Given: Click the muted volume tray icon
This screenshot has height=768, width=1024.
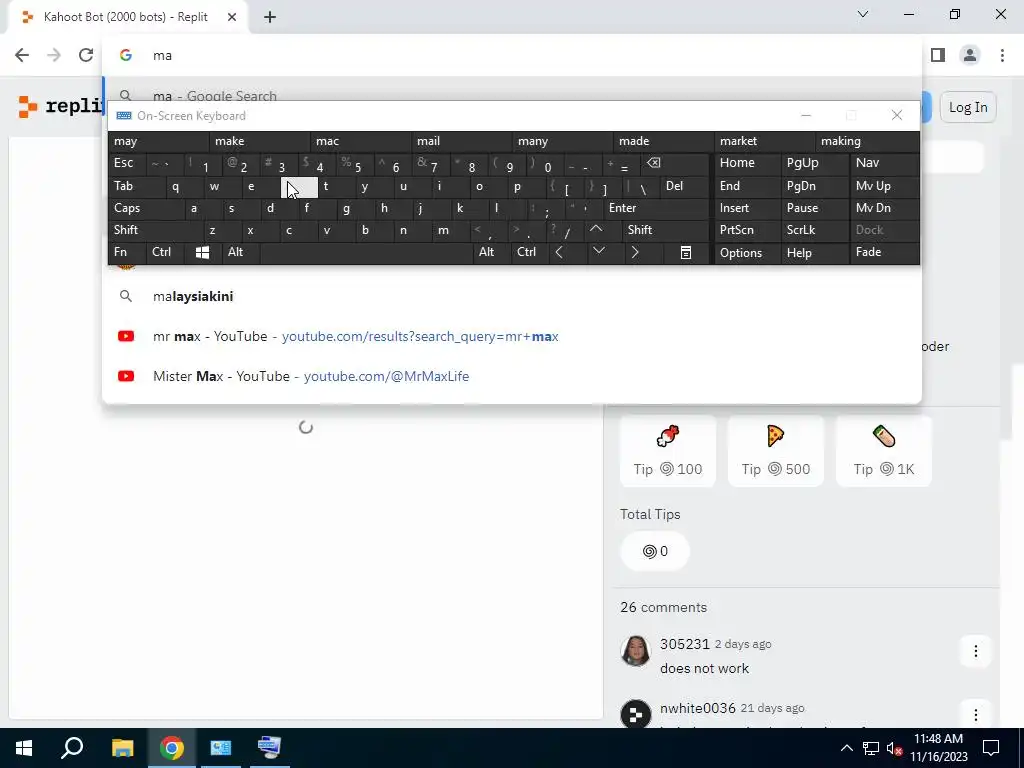Looking at the screenshot, I should point(895,748).
